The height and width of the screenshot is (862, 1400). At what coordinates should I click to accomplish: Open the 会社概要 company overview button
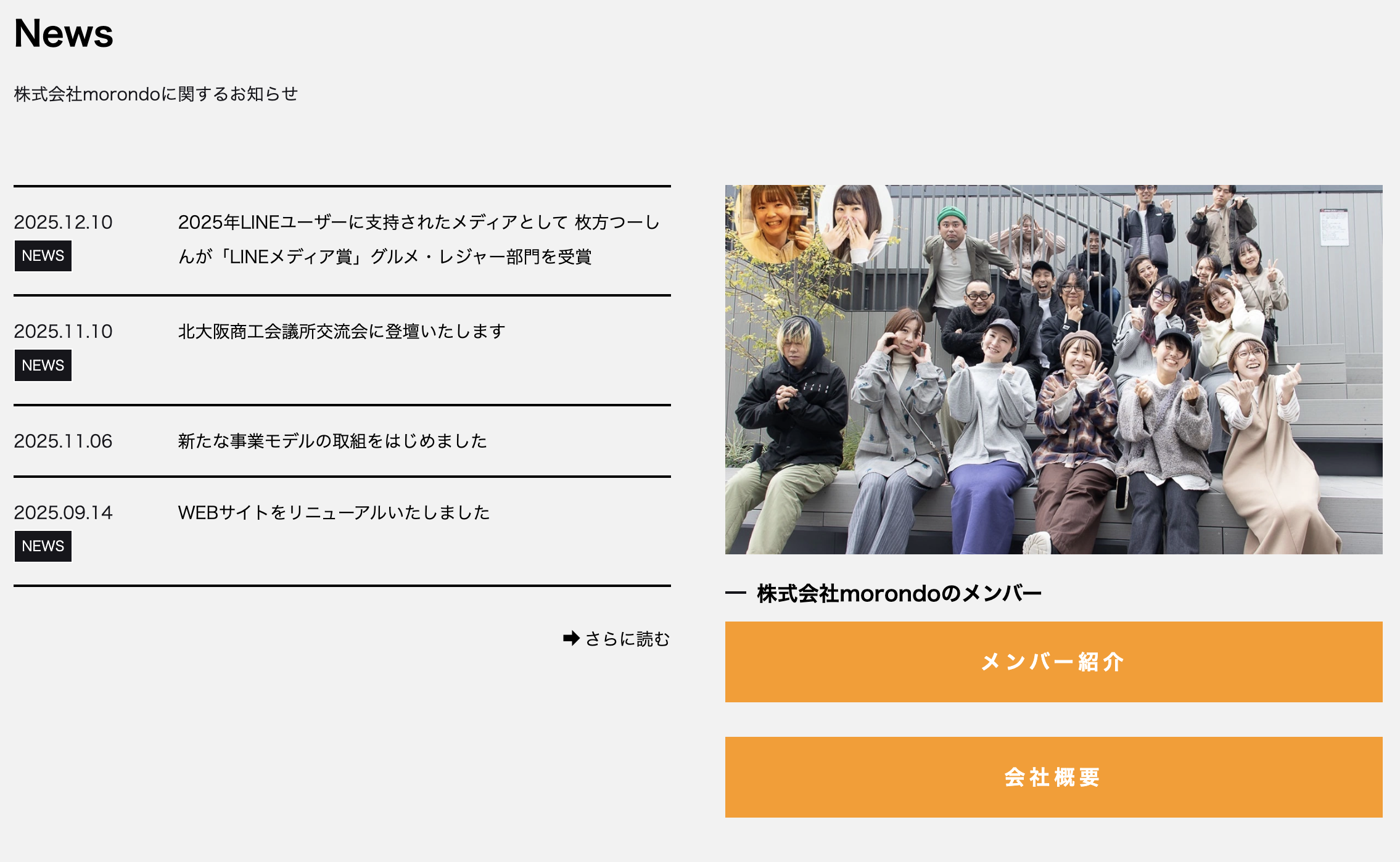pyautogui.click(x=1053, y=777)
